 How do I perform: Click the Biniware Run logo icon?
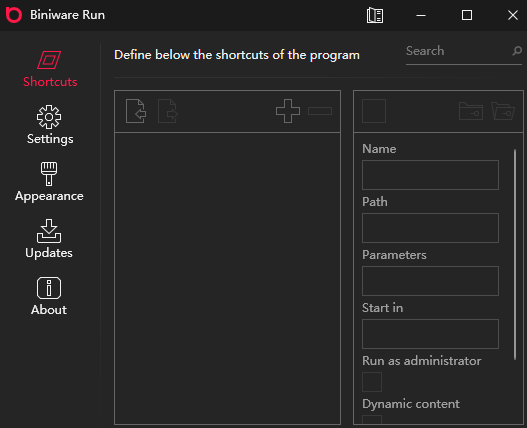pos(14,15)
